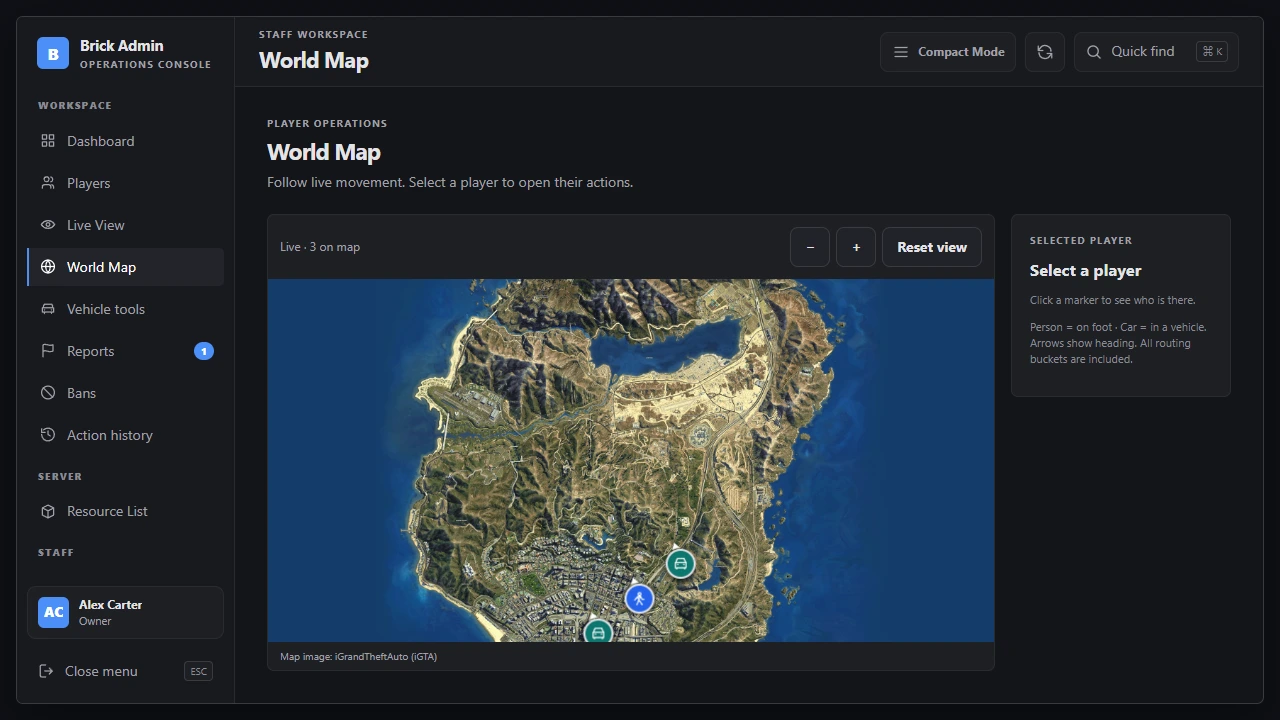Click the Live View eye icon
The width and height of the screenshot is (1280, 720).
[x=48, y=225]
